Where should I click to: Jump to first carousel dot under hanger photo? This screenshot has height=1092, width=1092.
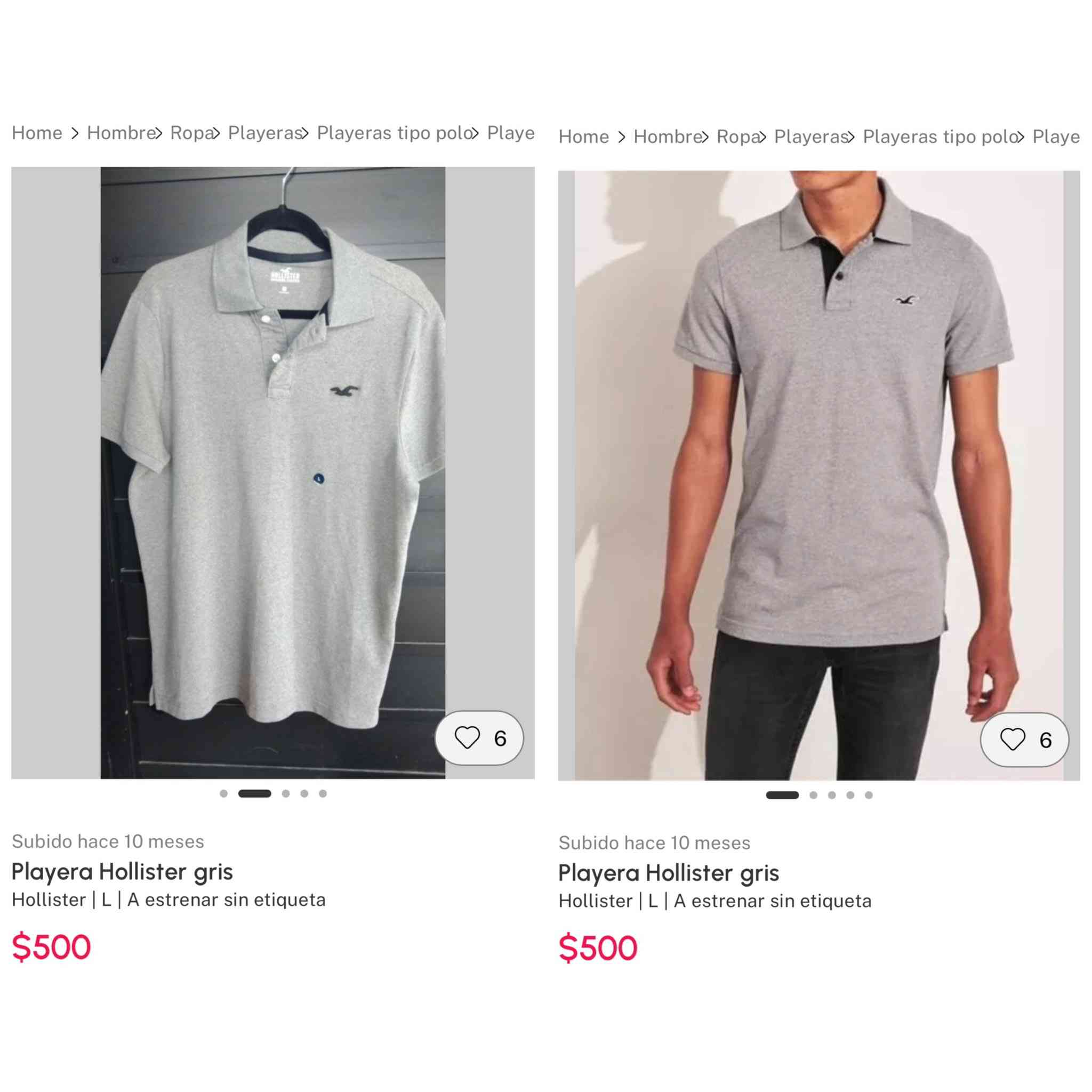pyautogui.click(x=224, y=793)
